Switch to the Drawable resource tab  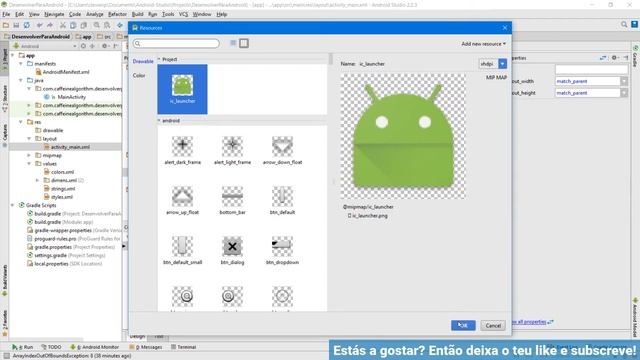tap(143, 61)
